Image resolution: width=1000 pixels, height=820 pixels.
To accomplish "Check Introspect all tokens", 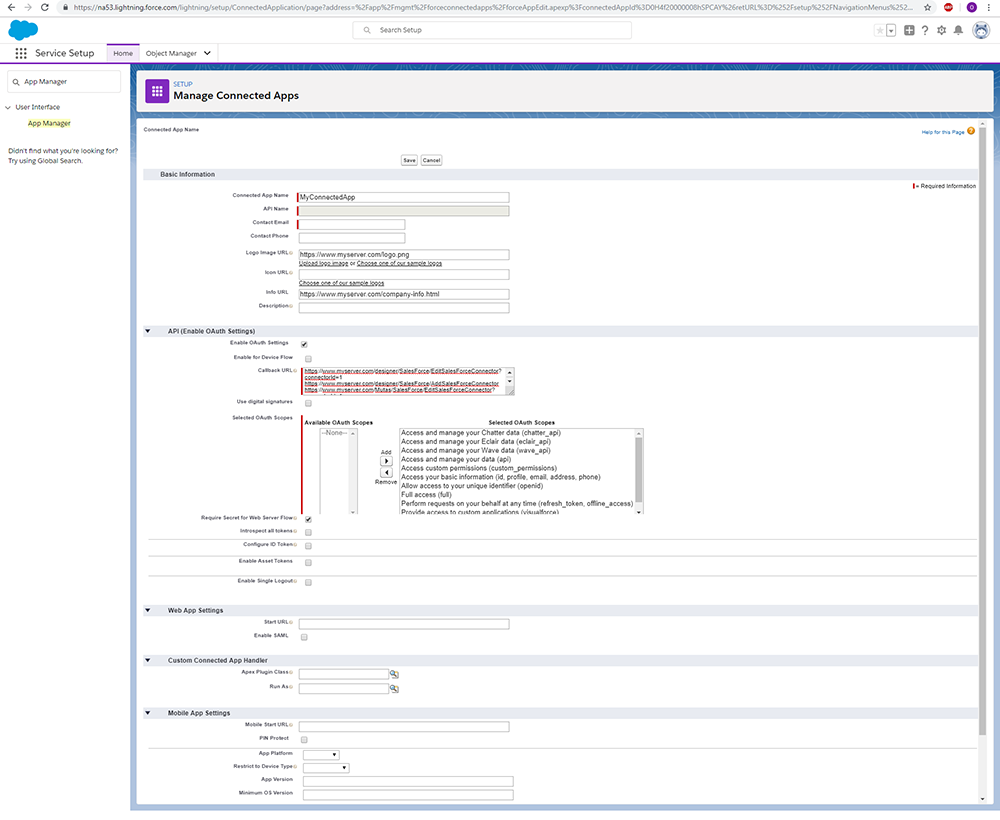I will pyautogui.click(x=309, y=532).
